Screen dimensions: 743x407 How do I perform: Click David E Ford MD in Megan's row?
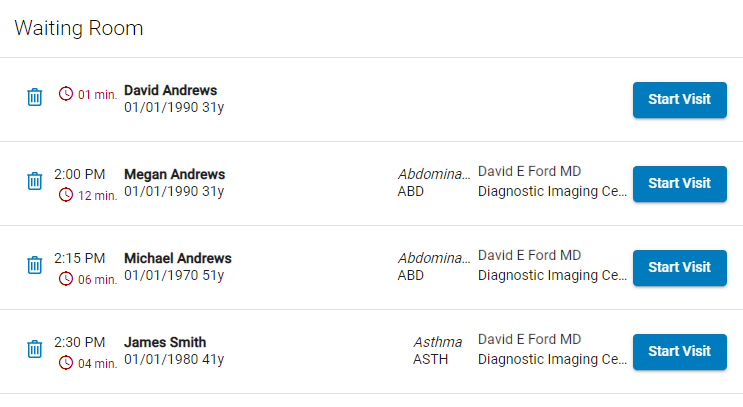pyautogui.click(x=529, y=171)
